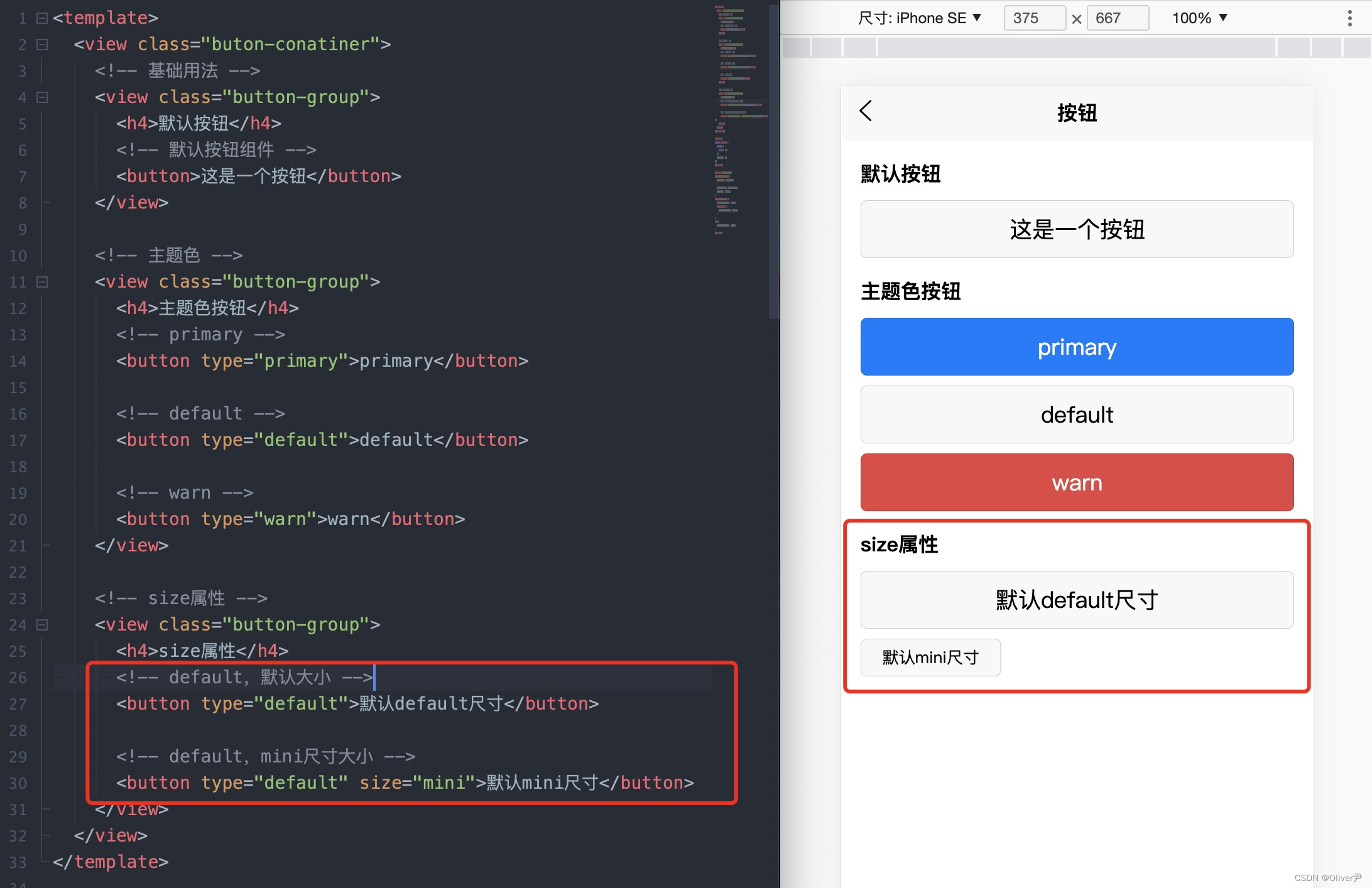This screenshot has width=1372, height=888.
Task: Click the <h4>主题色按钮</h4> code on line 12
Action: click(x=207, y=308)
